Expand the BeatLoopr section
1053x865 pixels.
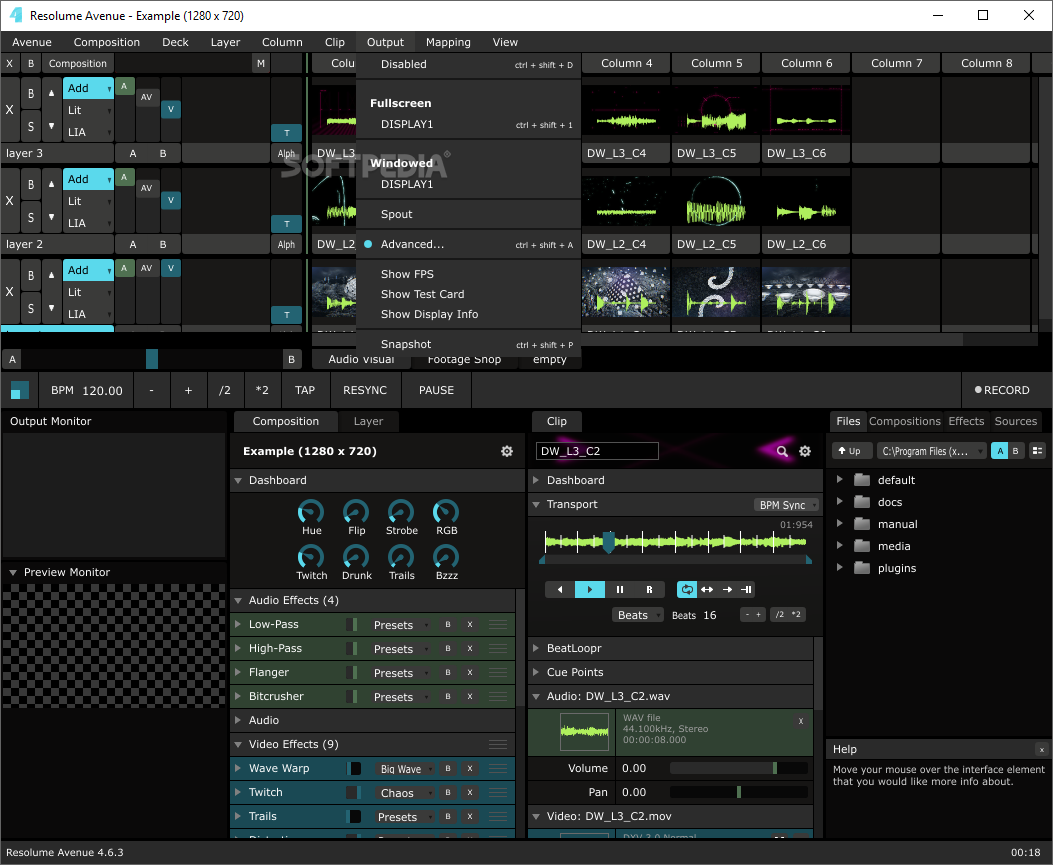pos(536,648)
